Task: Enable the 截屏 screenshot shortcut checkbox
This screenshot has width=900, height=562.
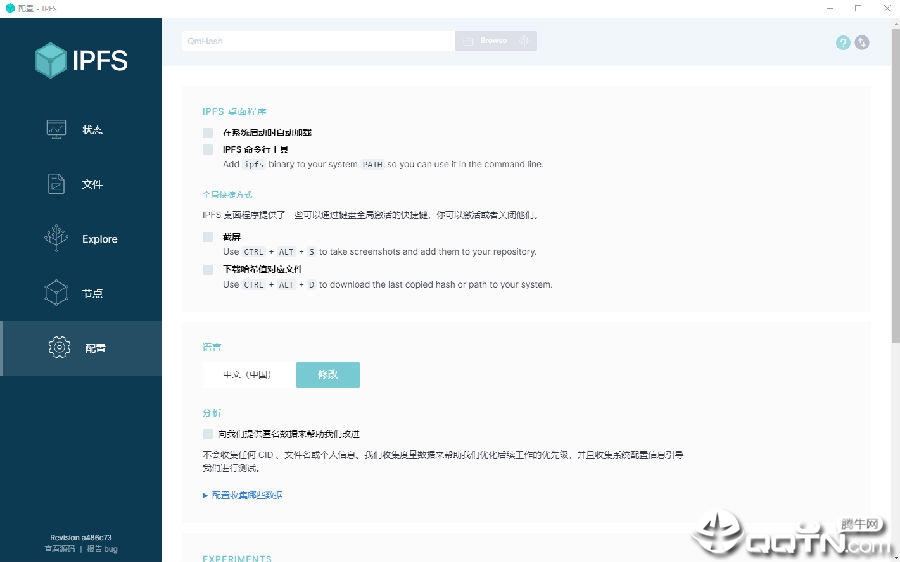Action: [x=208, y=237]
